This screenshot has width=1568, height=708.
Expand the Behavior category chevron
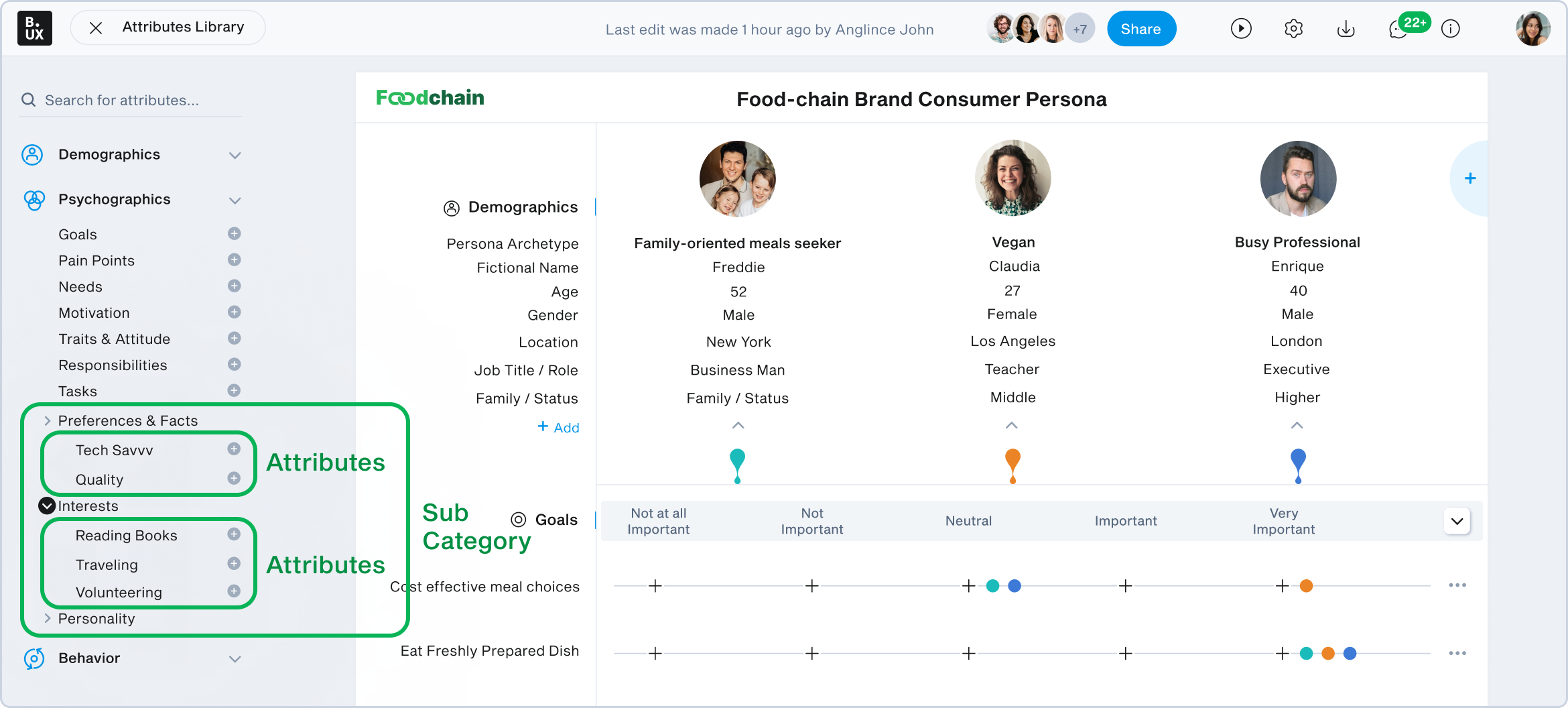click(235, 658)
